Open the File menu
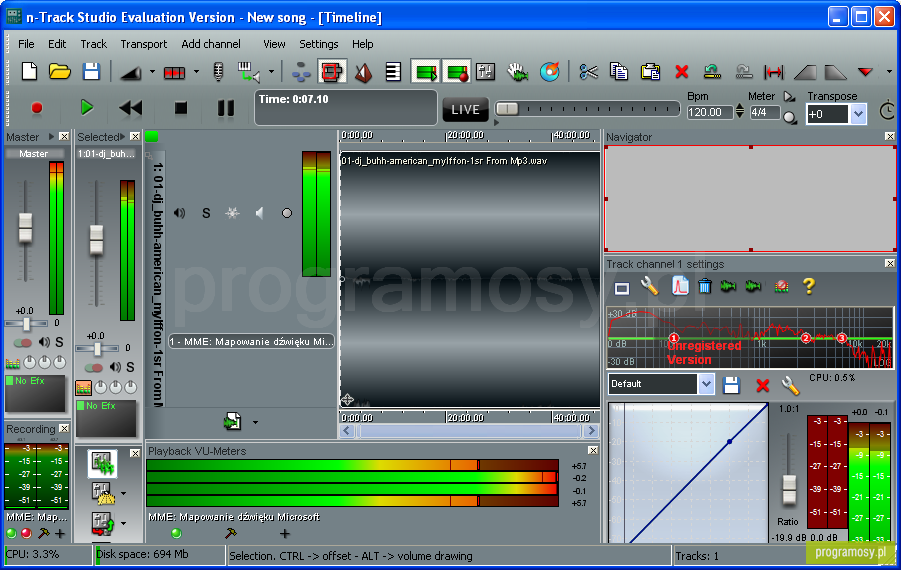 (x=26, y=44)
